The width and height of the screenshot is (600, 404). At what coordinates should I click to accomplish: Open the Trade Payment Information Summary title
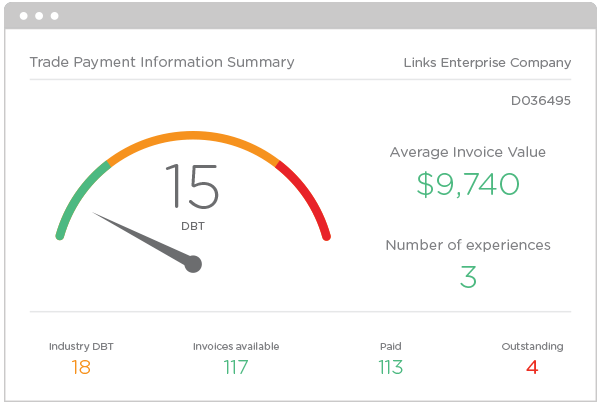(162, 62)
